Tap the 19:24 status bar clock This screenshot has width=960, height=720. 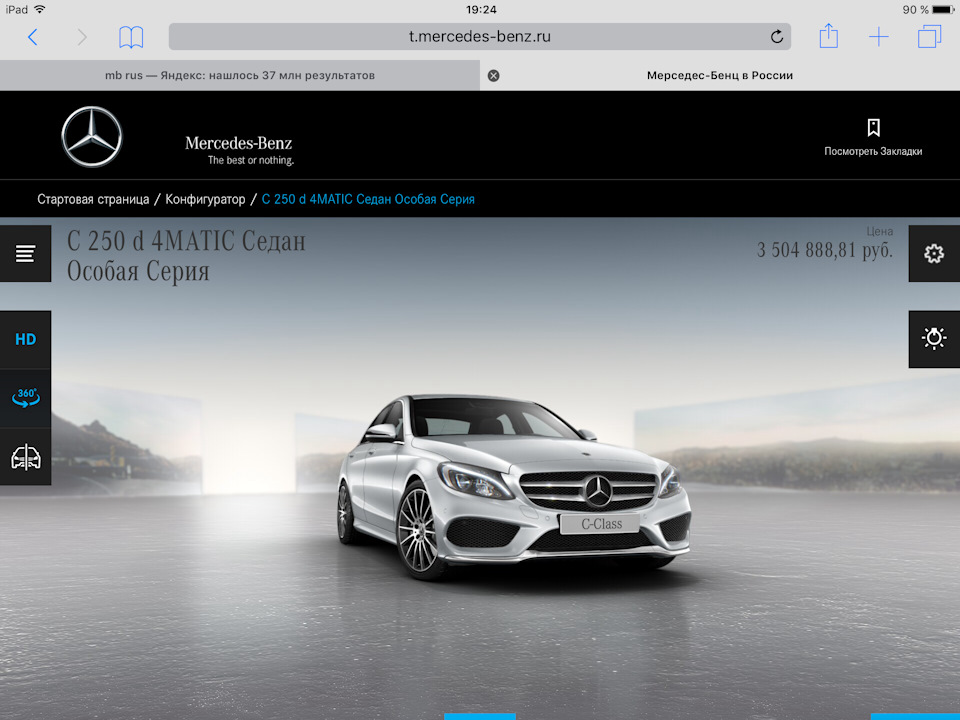coord(481,10)
